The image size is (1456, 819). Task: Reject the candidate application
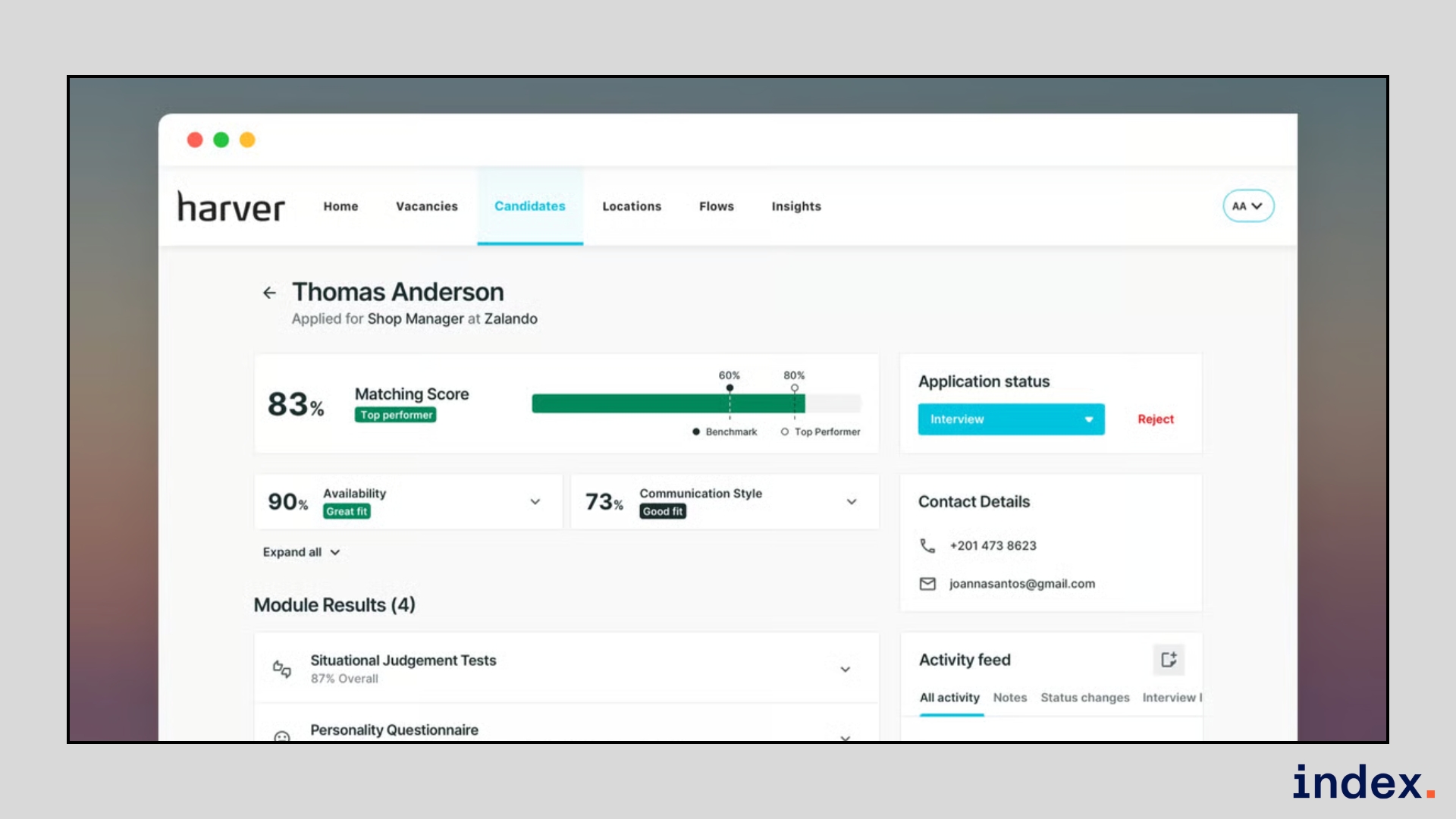coord(1155,419)
